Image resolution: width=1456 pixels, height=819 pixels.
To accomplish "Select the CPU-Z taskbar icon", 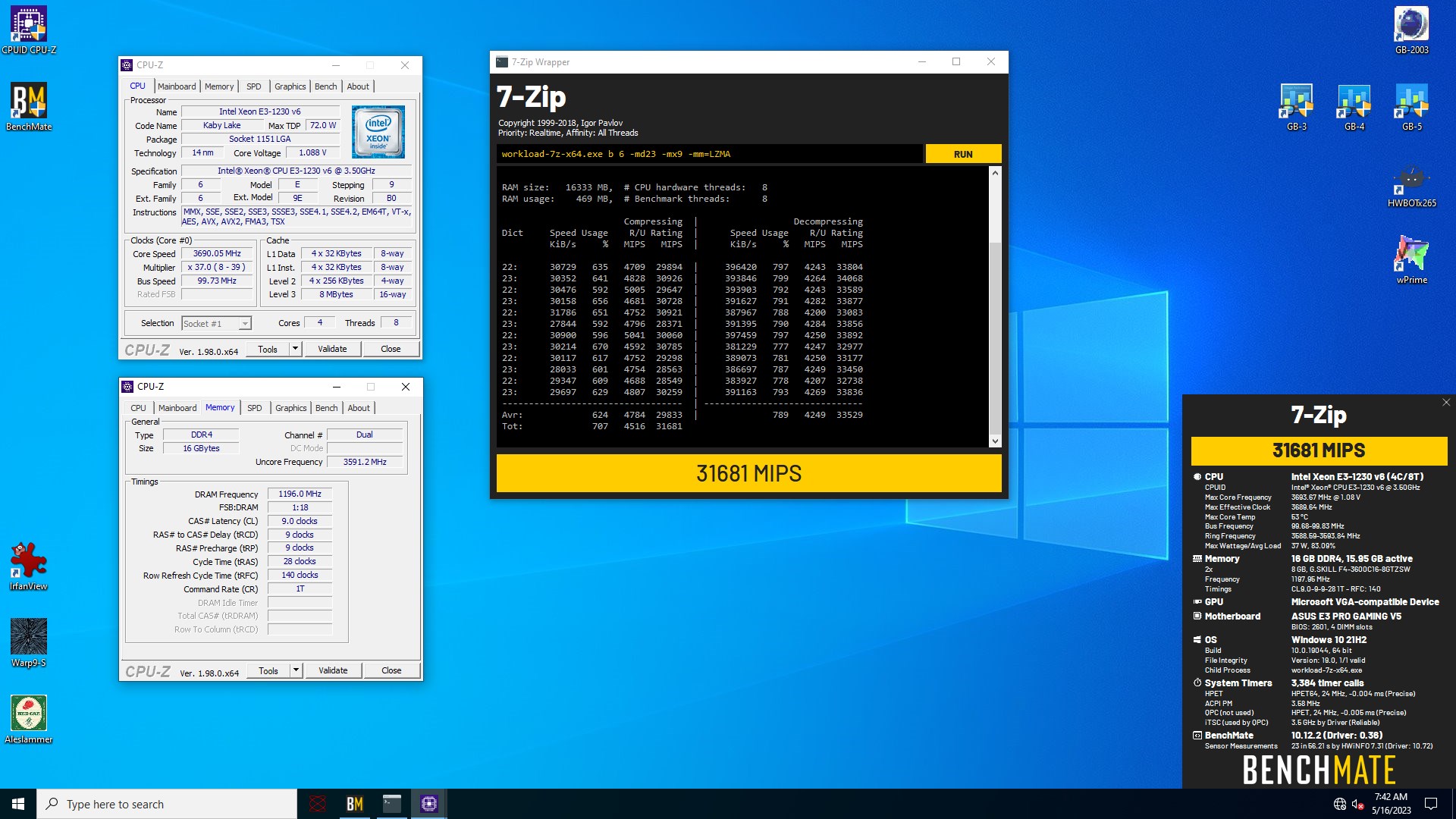I will [429, 804].
